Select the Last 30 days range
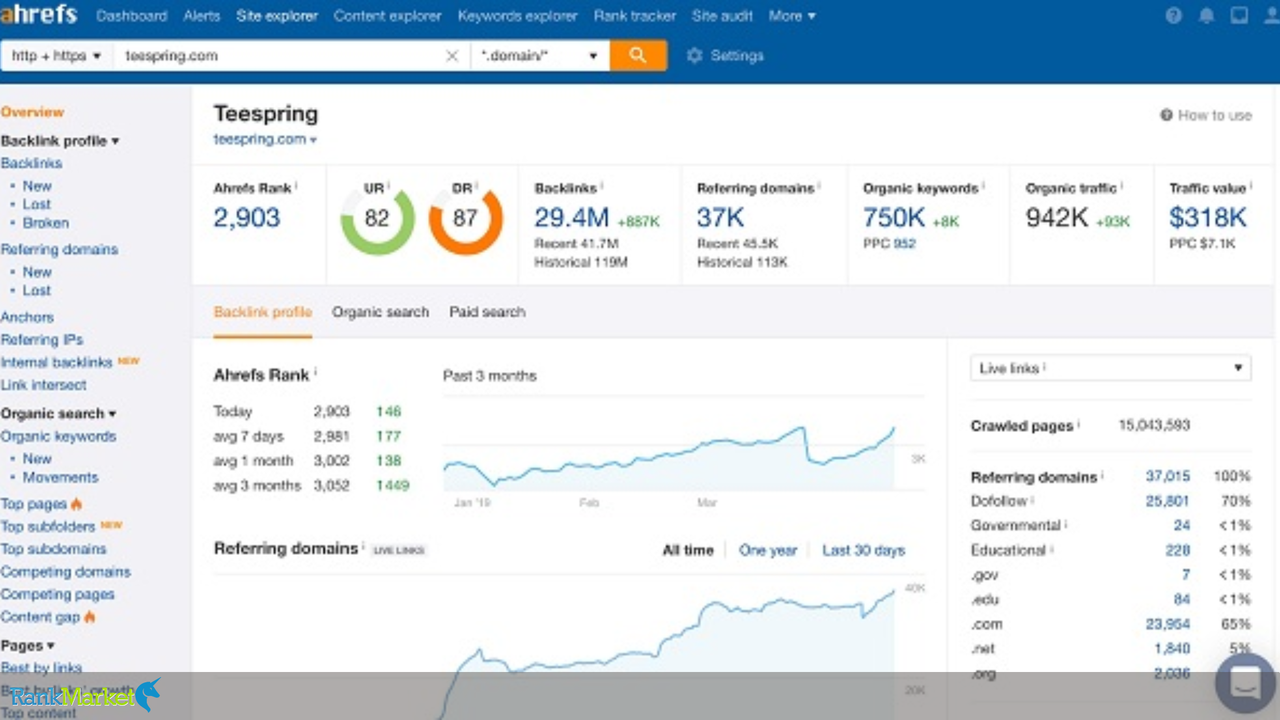 click(864, 550)
